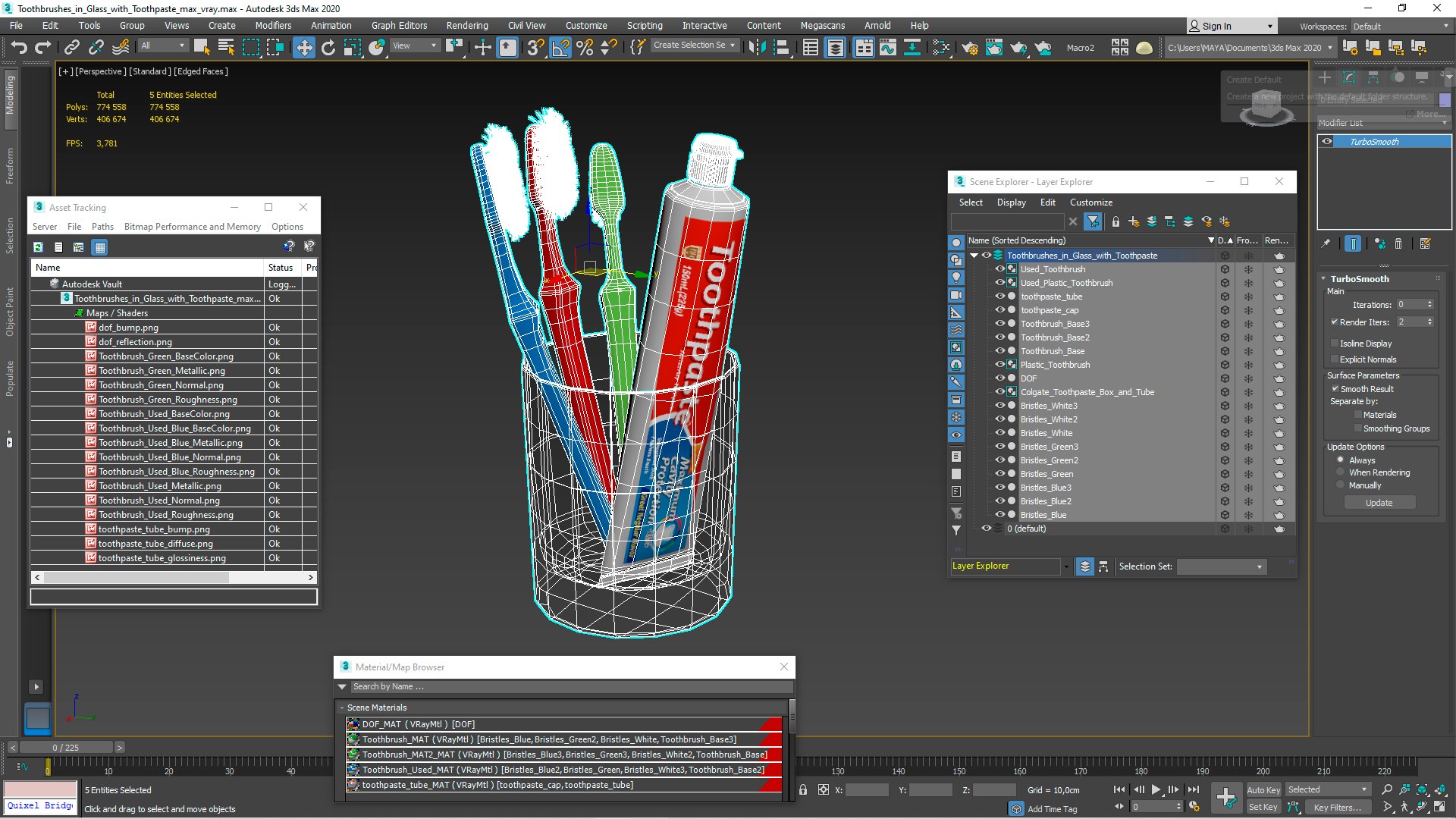Viewport: 1456px width, 819px height.
Task: Enable Explicit Normals checkbox
Action: (x=1335, y=359)
